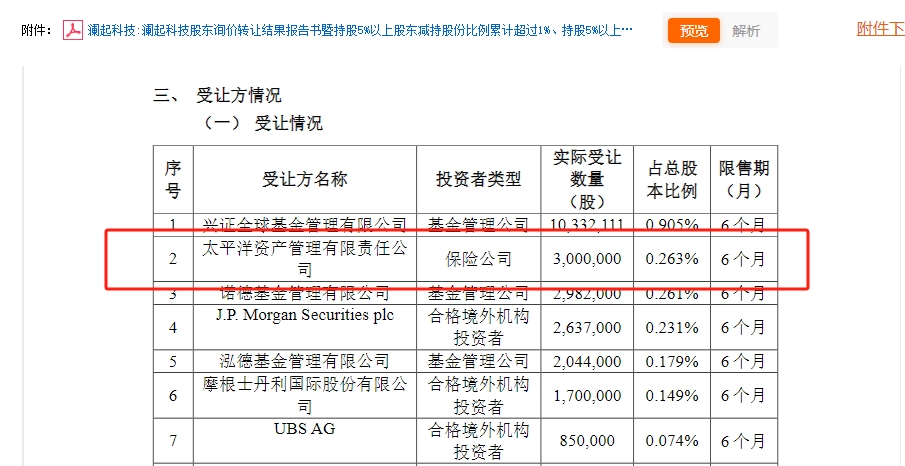This screenshot has height=466, width=905.
Task: Select 太平洋资产管理有限责任公司 cell
Action: 305,259
